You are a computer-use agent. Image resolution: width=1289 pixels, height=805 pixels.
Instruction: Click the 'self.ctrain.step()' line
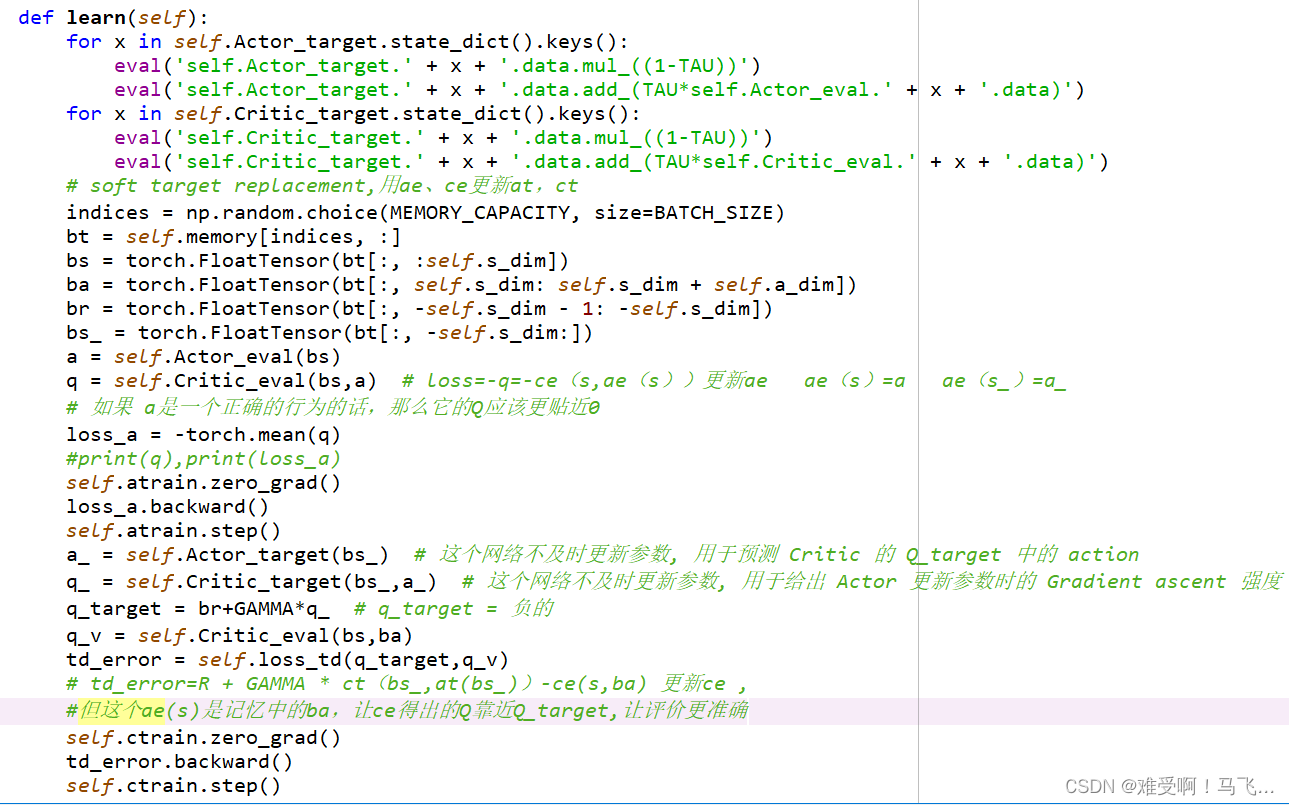point(174,786)
